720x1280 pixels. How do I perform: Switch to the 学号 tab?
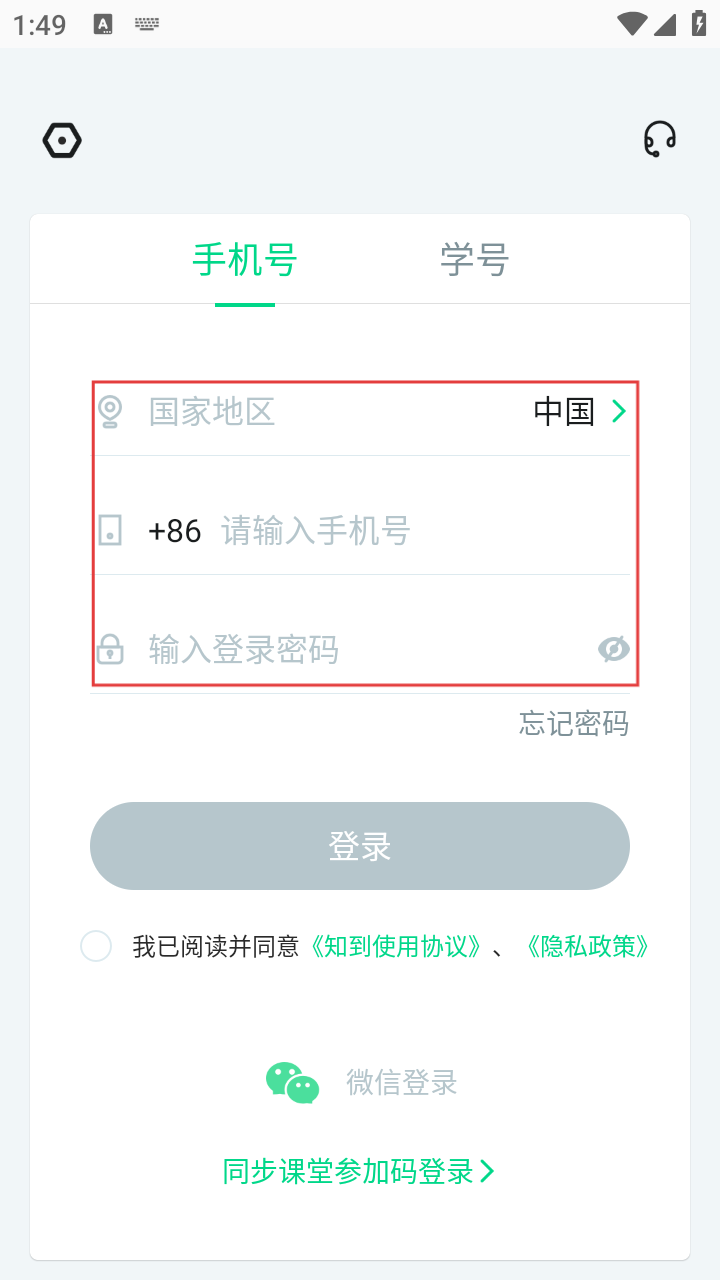[475, 260]
